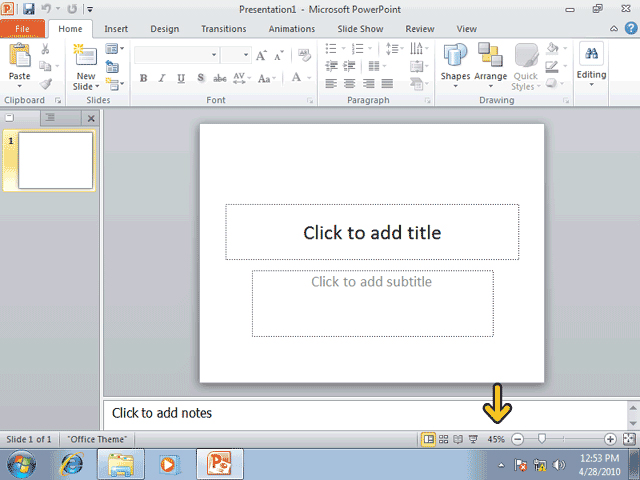
Task: Increase font size with the large A icon
Action: coord(261,56)
